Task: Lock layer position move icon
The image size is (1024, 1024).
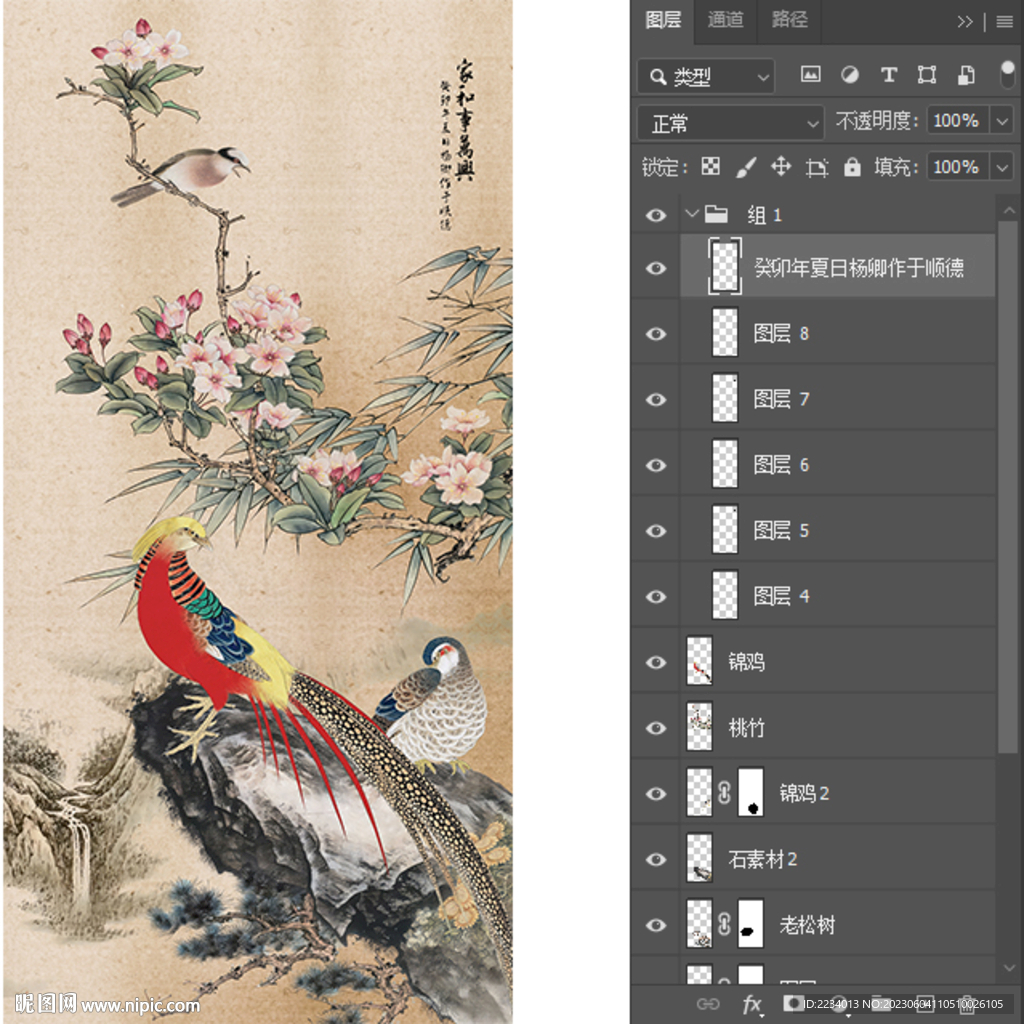Action: [781, 167]
